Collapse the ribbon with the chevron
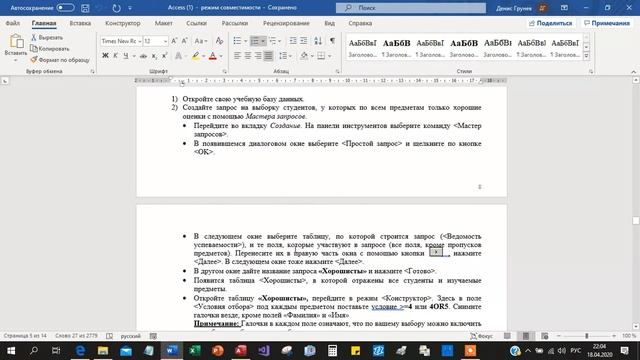This screenshot has height=360, width=640. (x=633, y=72)
